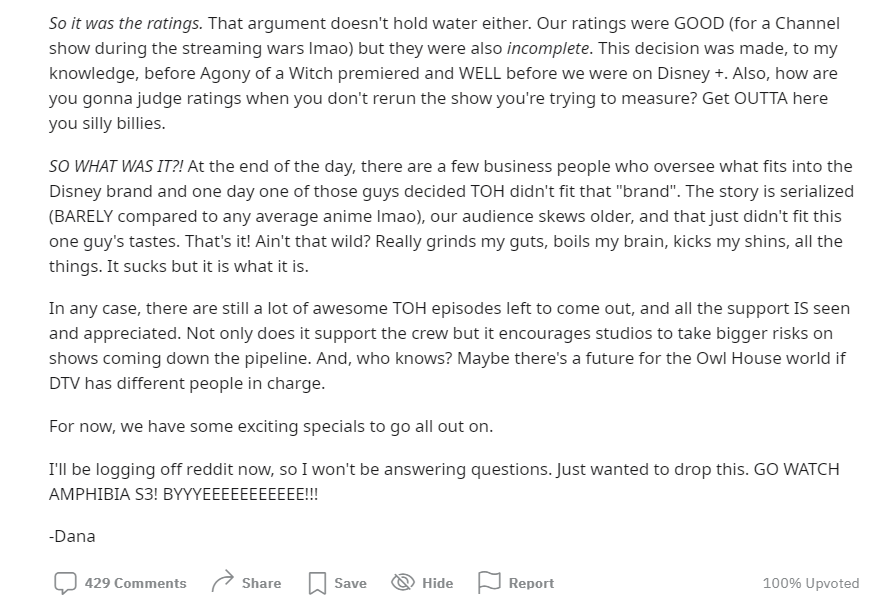Click the Report flag icon
Viewport: 869px width, 611px height.
click(x=489, y=583)
